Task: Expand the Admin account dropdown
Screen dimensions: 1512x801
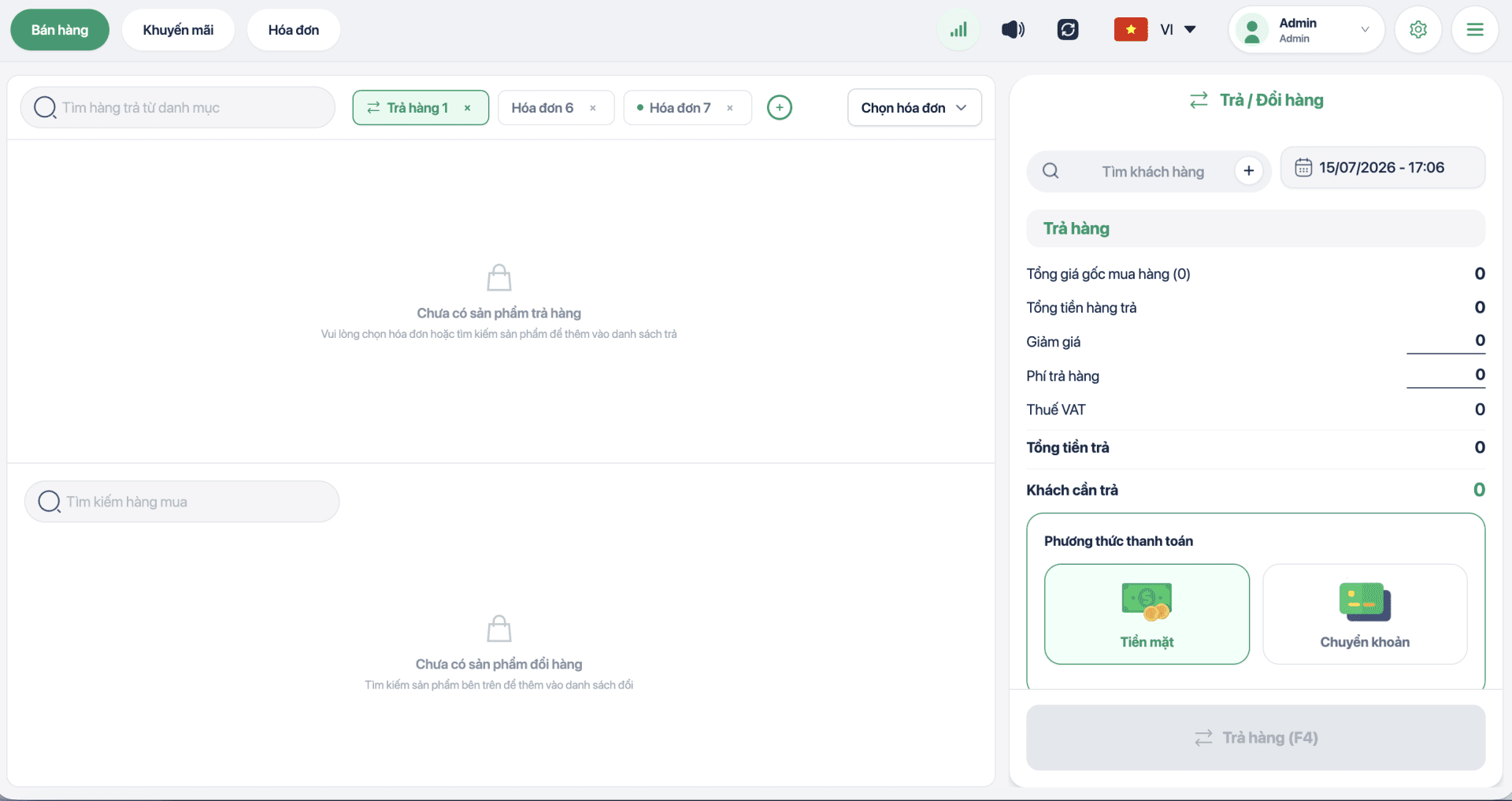Action: (x=1365, y=30)
